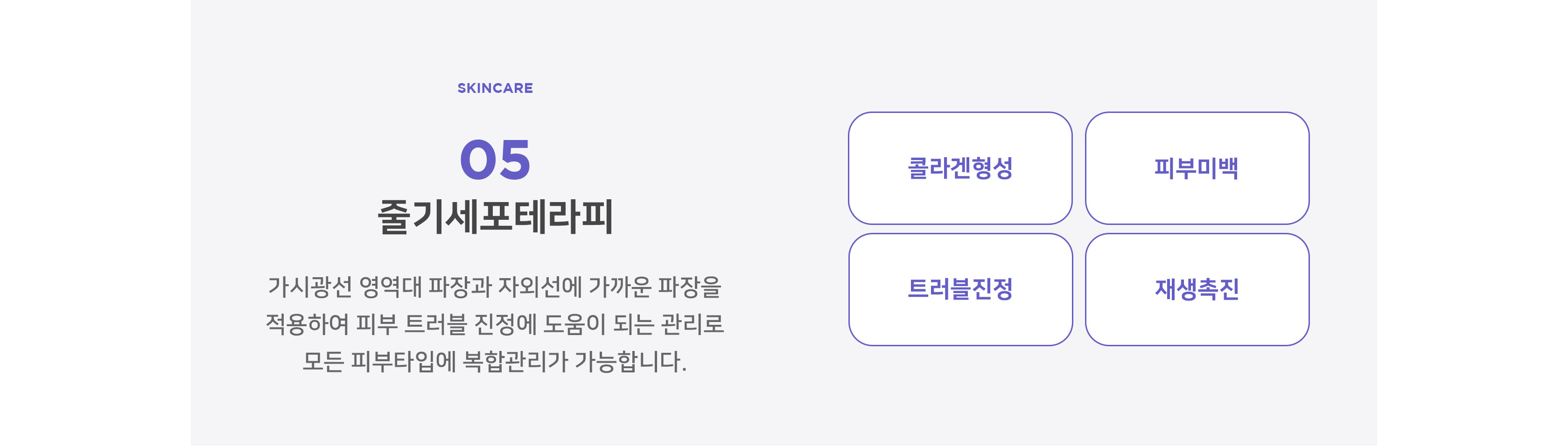
Task: Click the word 모든 in the last line
Action: click(x=323, y=362)
